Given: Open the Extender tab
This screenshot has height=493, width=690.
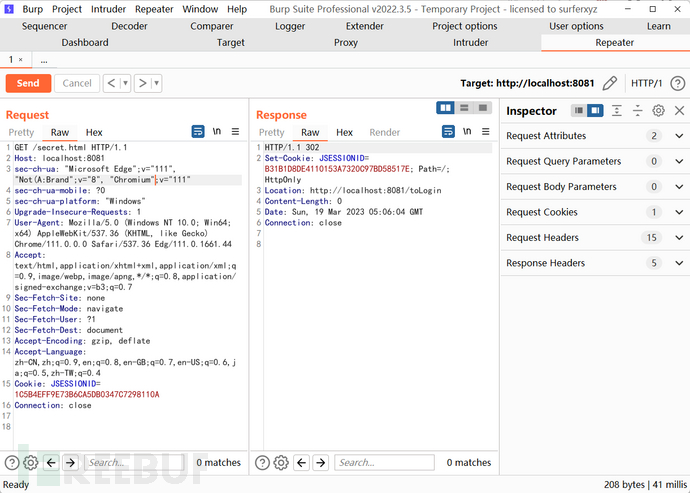Looking at the screenshot, I should coord(364,26).
